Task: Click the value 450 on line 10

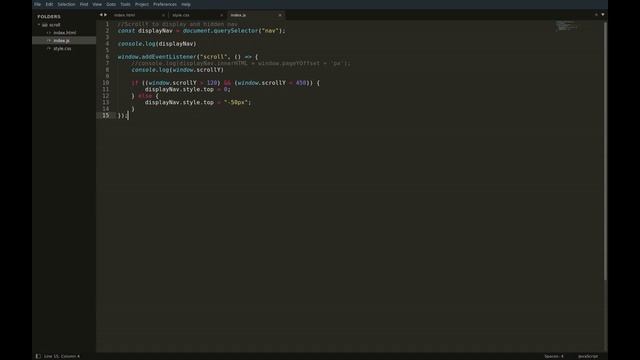Action: 301,83
